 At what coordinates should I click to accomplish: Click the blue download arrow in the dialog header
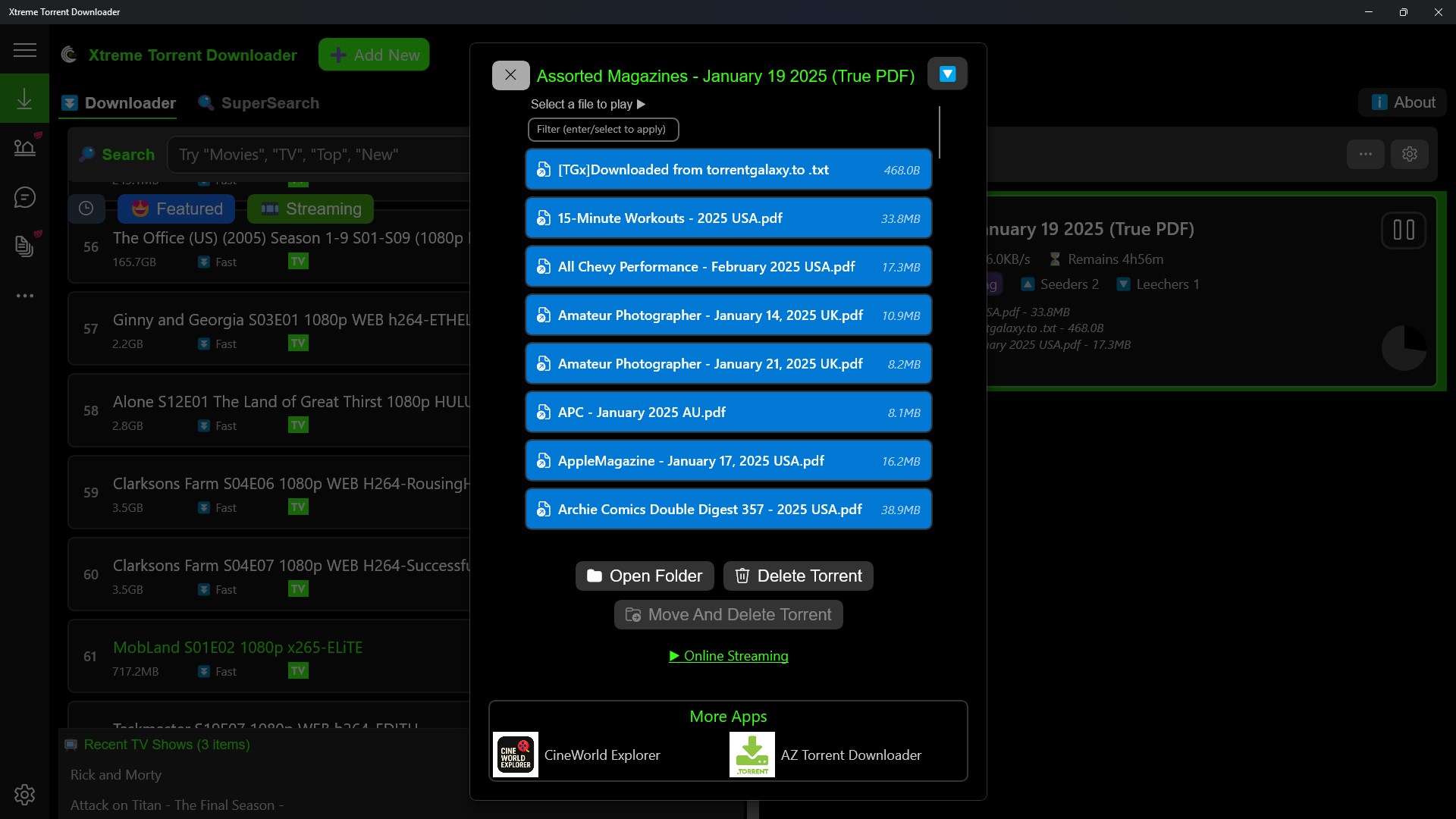[947, 74]
